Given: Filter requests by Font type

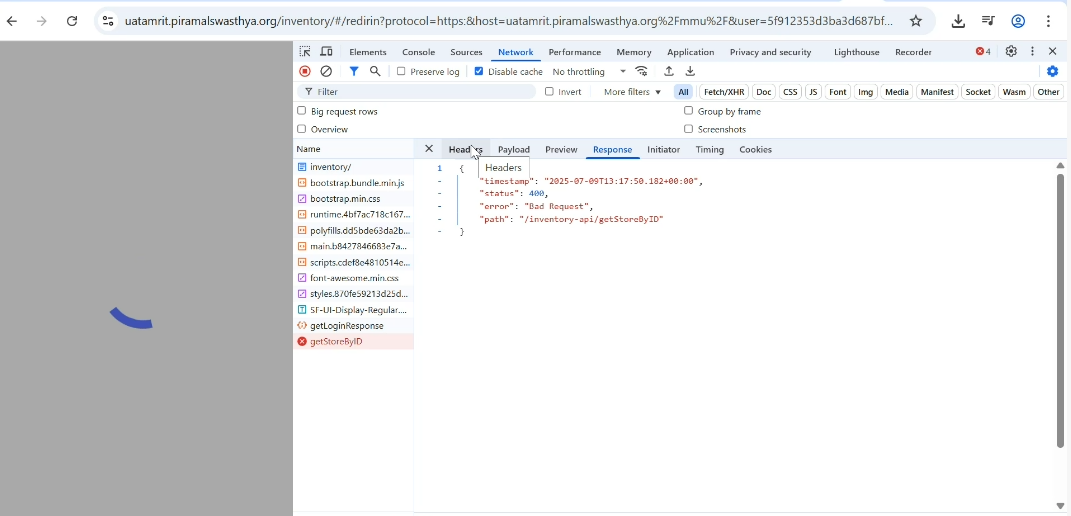Looking at the screenshot, I should (837, 92).
